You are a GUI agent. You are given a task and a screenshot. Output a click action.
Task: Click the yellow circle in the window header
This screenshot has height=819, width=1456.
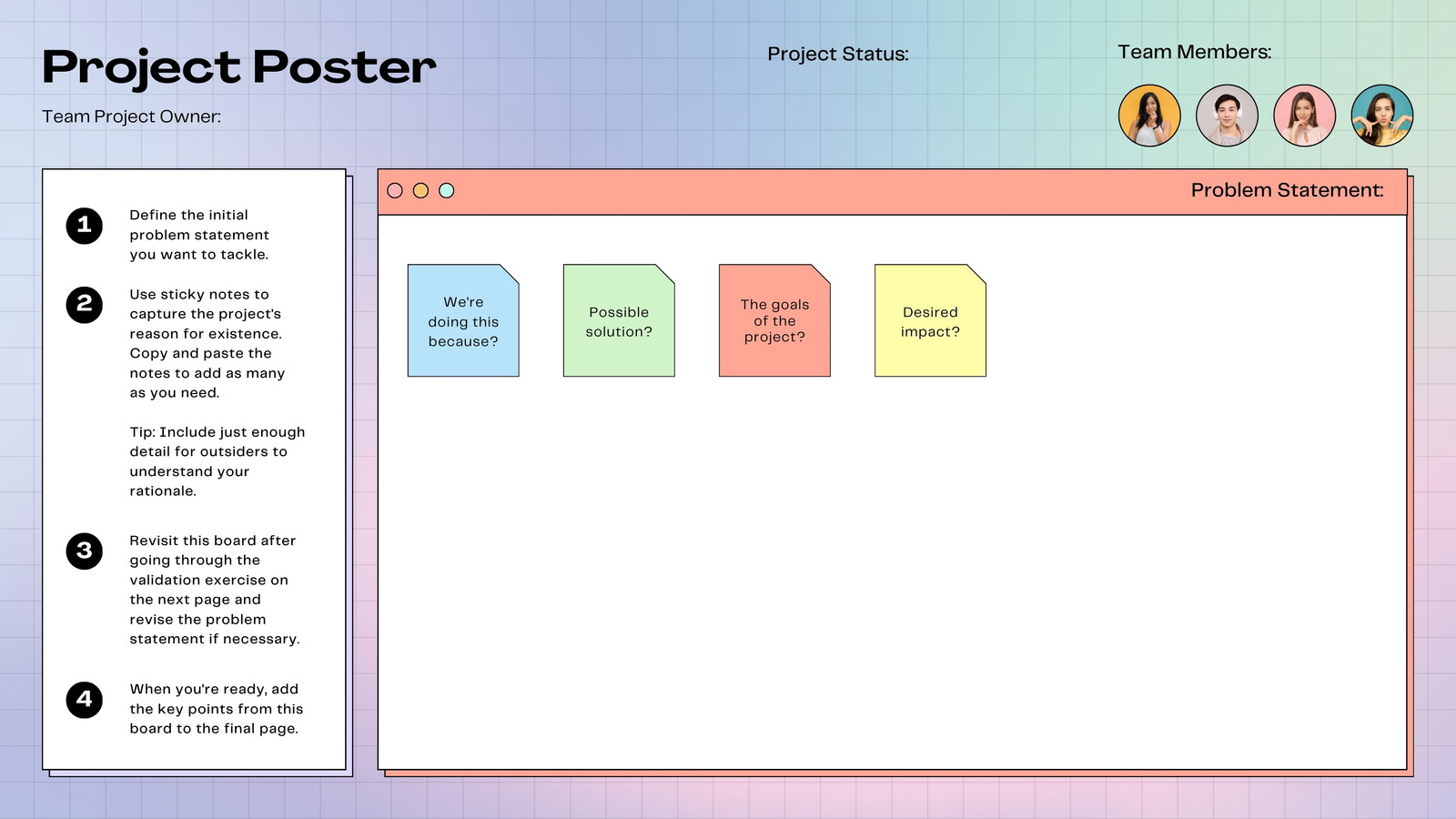click(x=420, y=190)
